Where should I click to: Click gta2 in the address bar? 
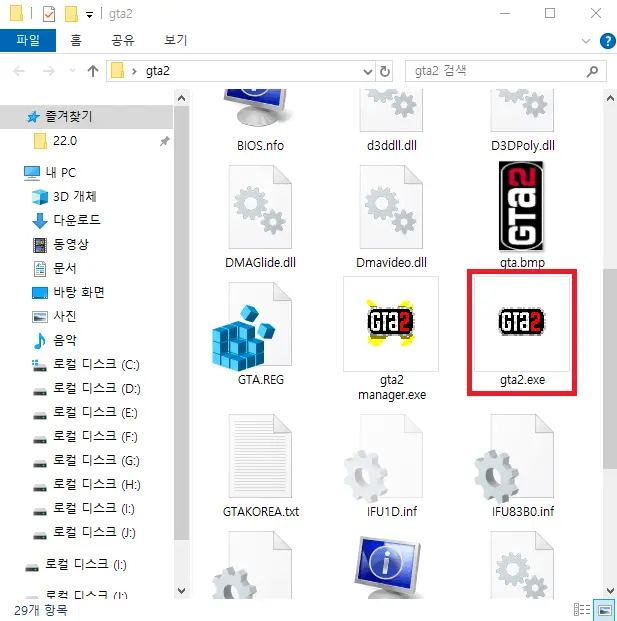click(x=158, y=71)
